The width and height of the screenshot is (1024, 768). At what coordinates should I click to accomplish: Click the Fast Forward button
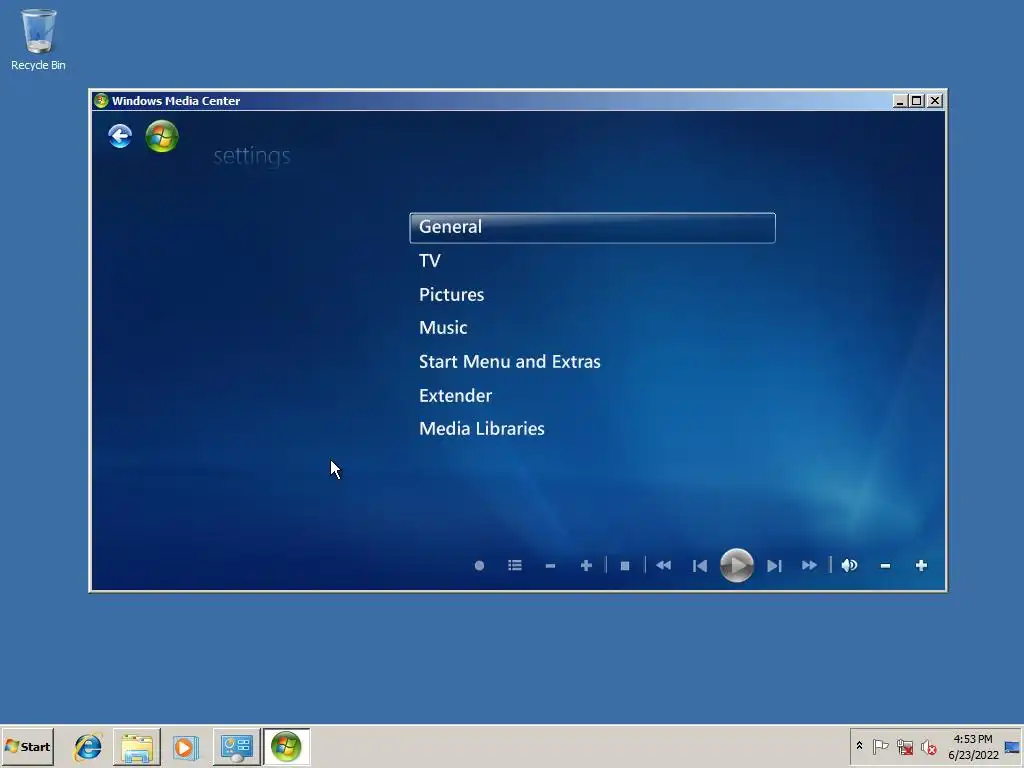click(809, 566)
